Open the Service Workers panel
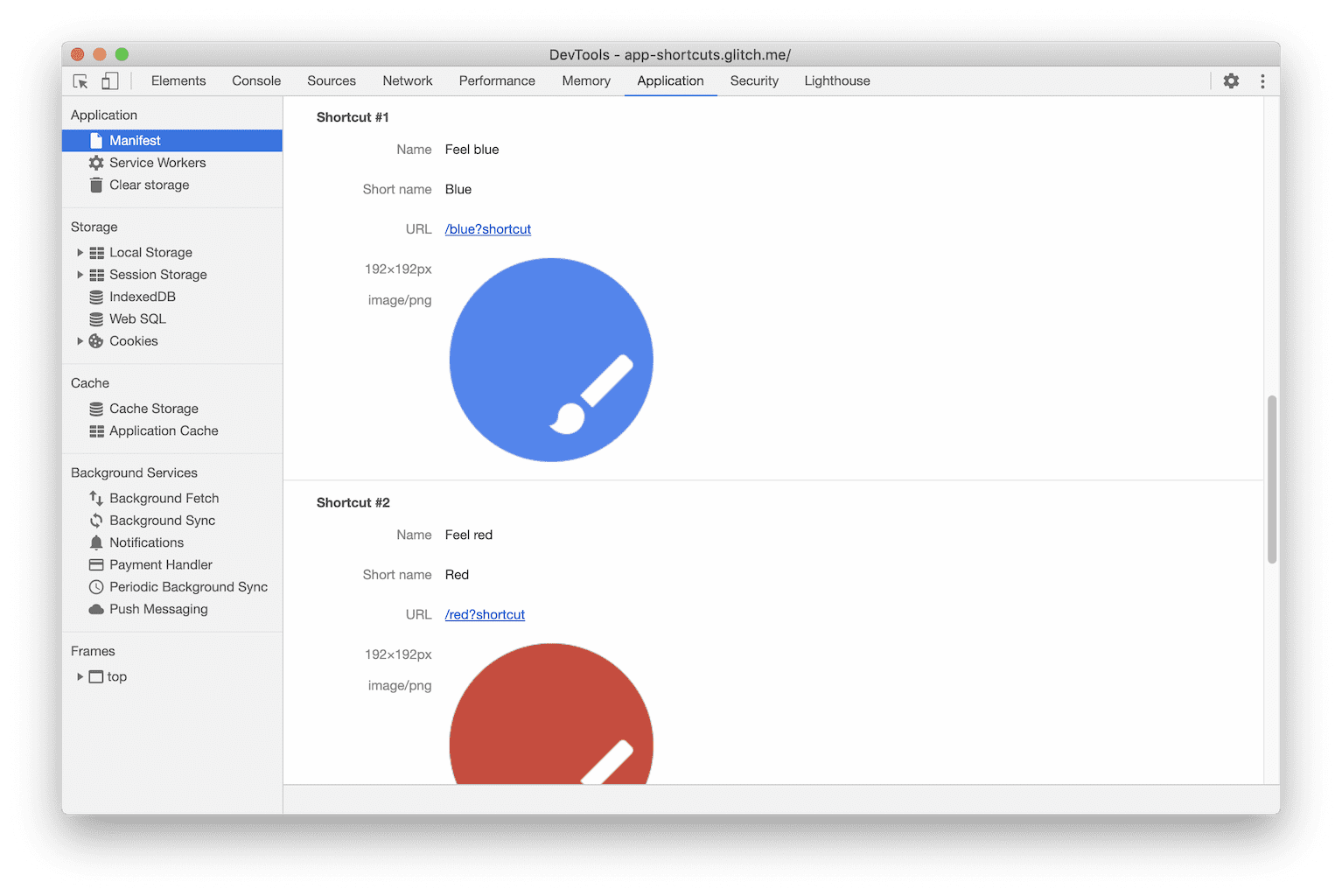The width and height of the screenshot is (1342, 896). (157, 162)
